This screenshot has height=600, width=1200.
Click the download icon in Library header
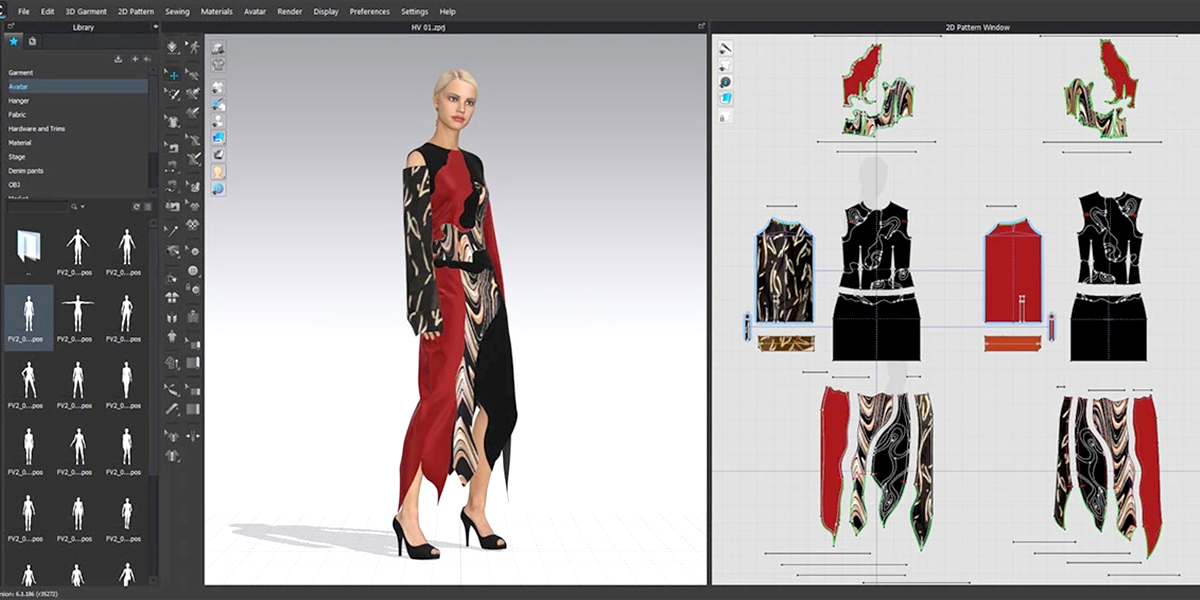(119, 59)
